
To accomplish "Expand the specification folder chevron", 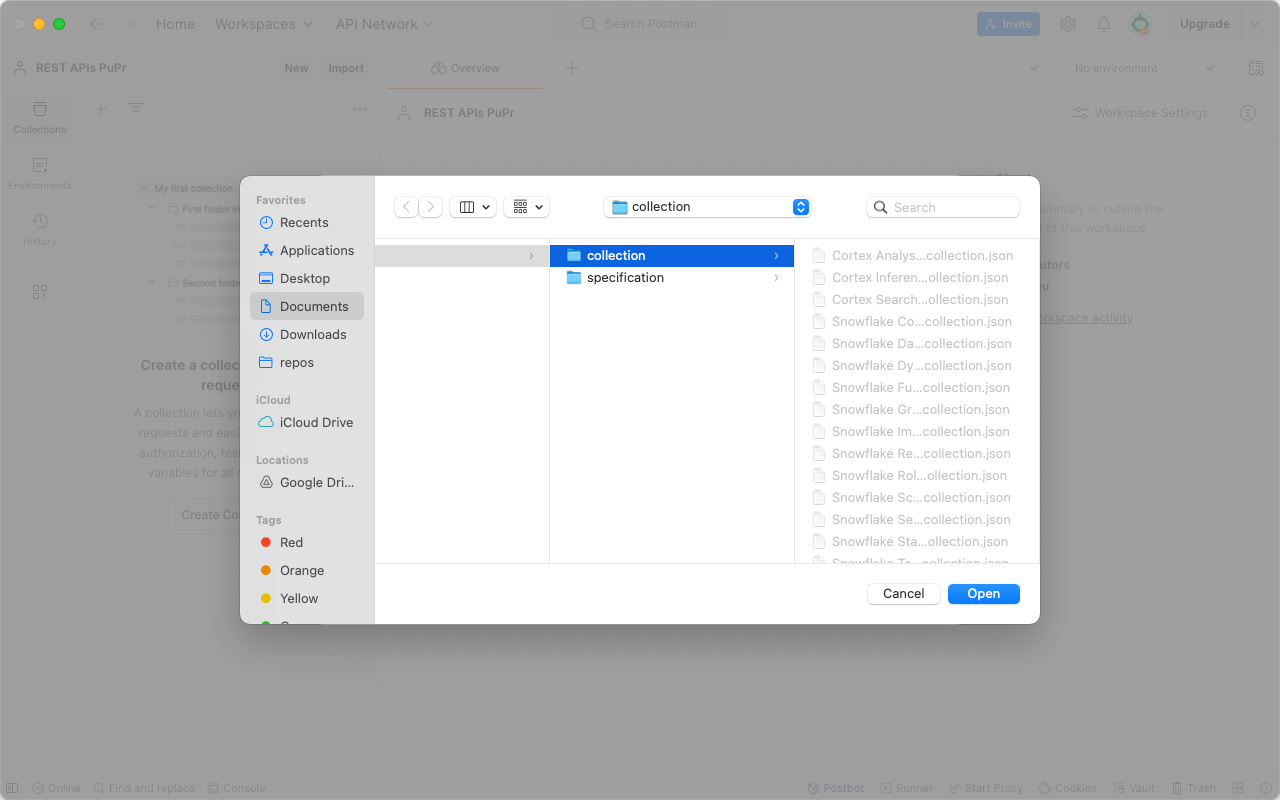I will [x=776, y=278].
